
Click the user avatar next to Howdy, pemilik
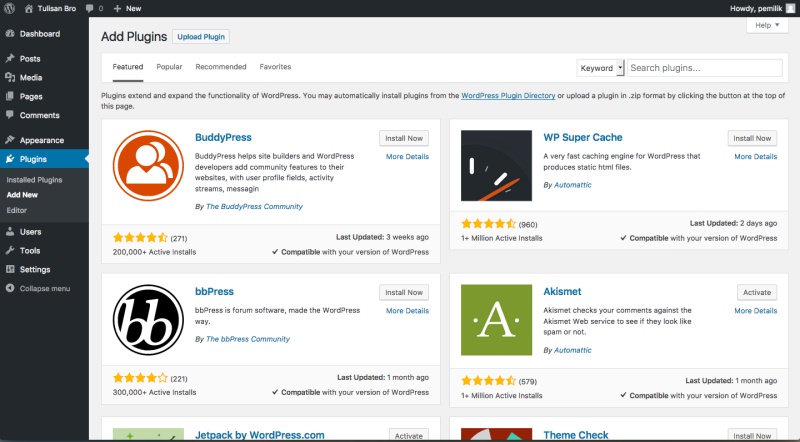(x=790, y=8)
